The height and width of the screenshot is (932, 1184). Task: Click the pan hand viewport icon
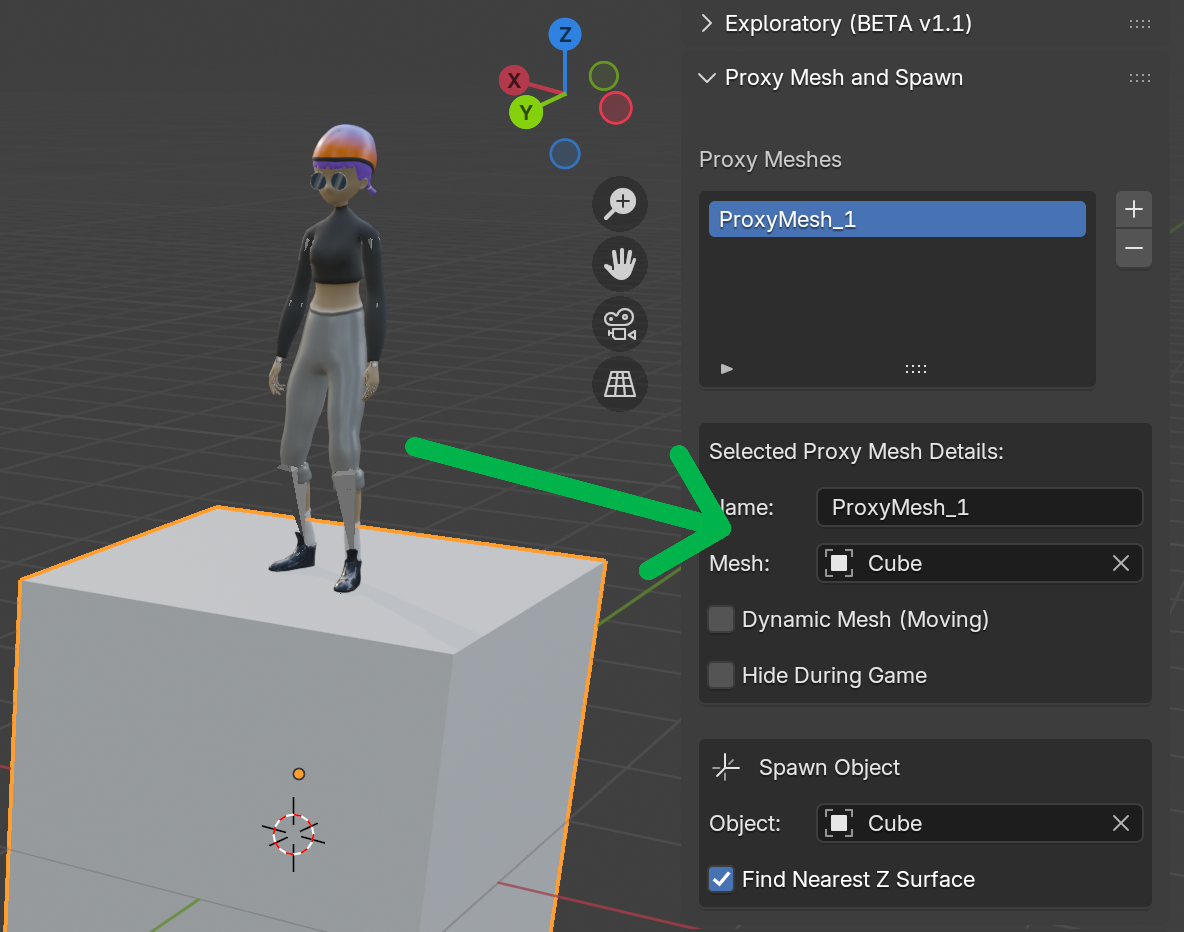(x=620, y=264)
